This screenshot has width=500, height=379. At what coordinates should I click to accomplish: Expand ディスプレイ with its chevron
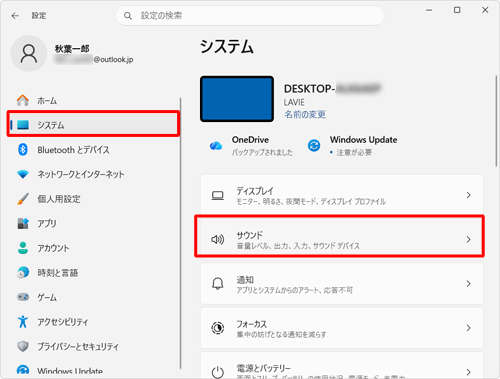coord(468,195)
